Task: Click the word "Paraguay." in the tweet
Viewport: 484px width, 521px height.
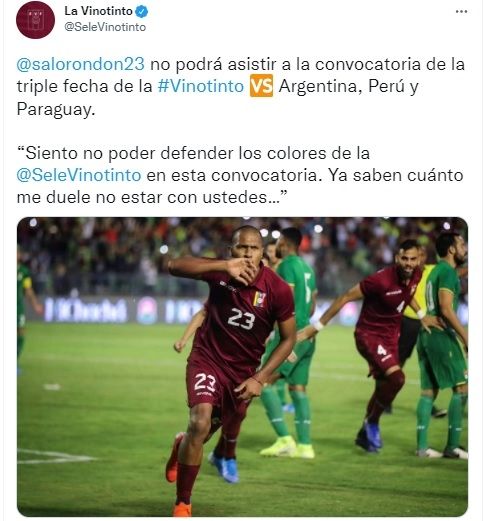Action: [56, 109]
